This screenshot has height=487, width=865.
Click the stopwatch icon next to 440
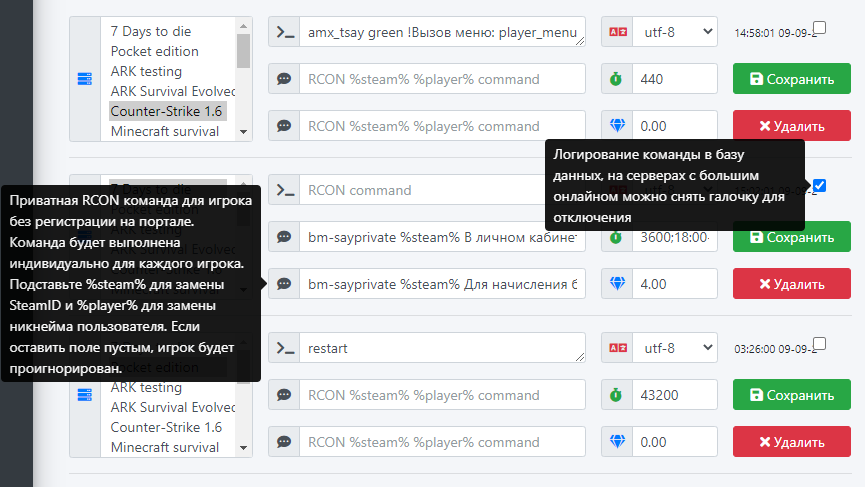point(617,79)
